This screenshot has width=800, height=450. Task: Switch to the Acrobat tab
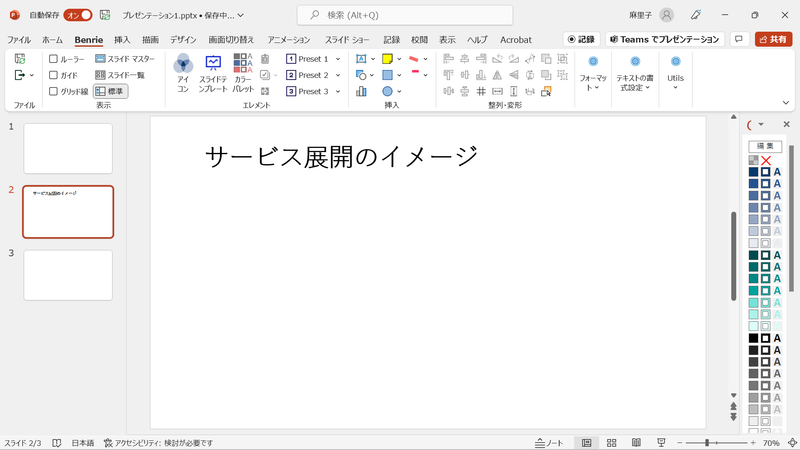(516, 40)
